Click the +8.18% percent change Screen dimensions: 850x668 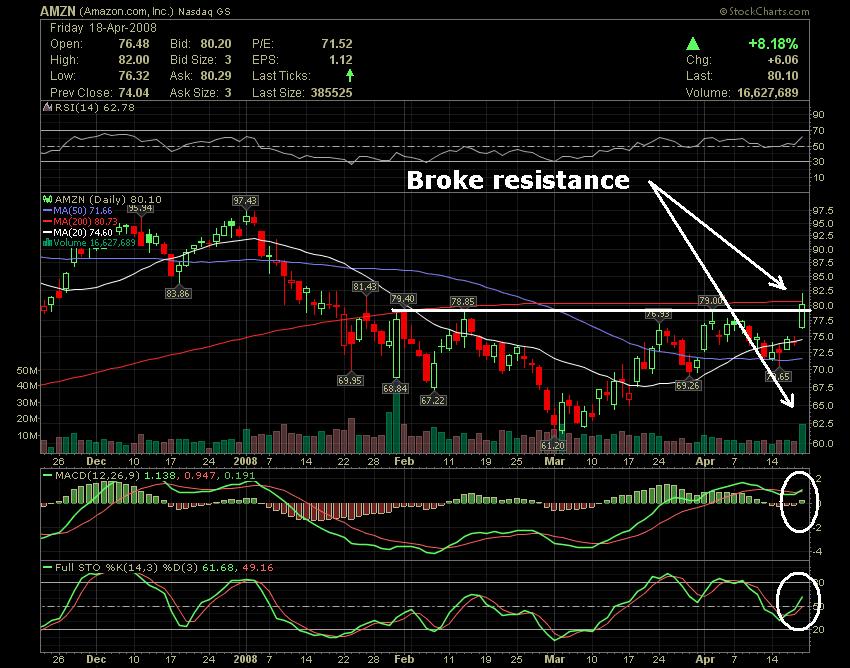click(773, 44)
